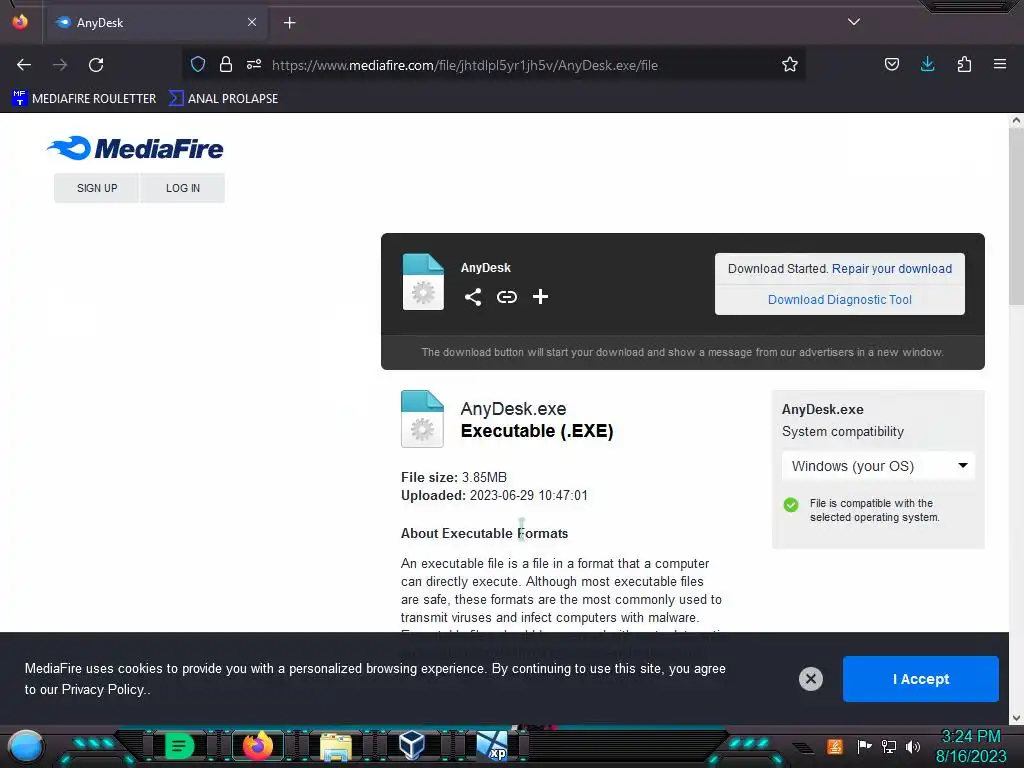Open the Firefox downloads panel
1024x768 pixels.
[x=927, y=64]
